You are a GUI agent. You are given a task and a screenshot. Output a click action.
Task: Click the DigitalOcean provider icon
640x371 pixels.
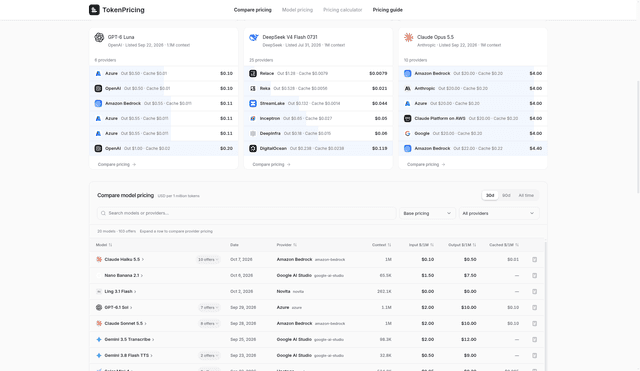(253, 149)
